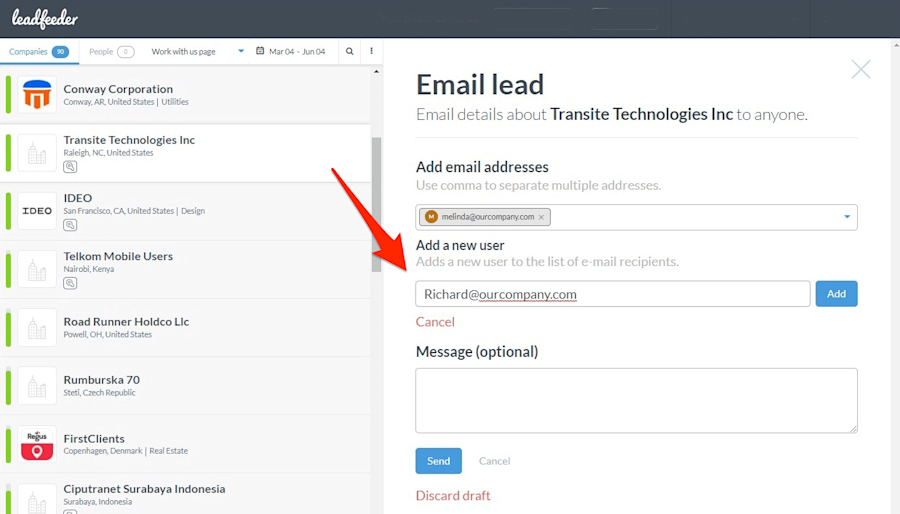
Task: Expand the email addresses dropdown arrow
Action: tap(847, 217)
